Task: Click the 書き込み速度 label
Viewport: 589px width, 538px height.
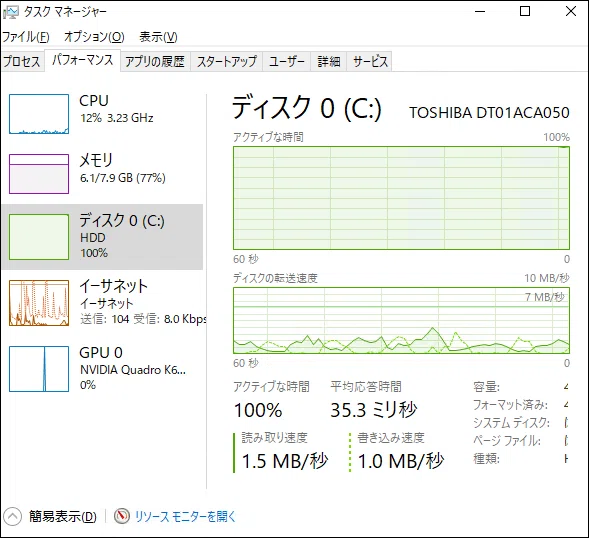Action: (x=391, y=438)
